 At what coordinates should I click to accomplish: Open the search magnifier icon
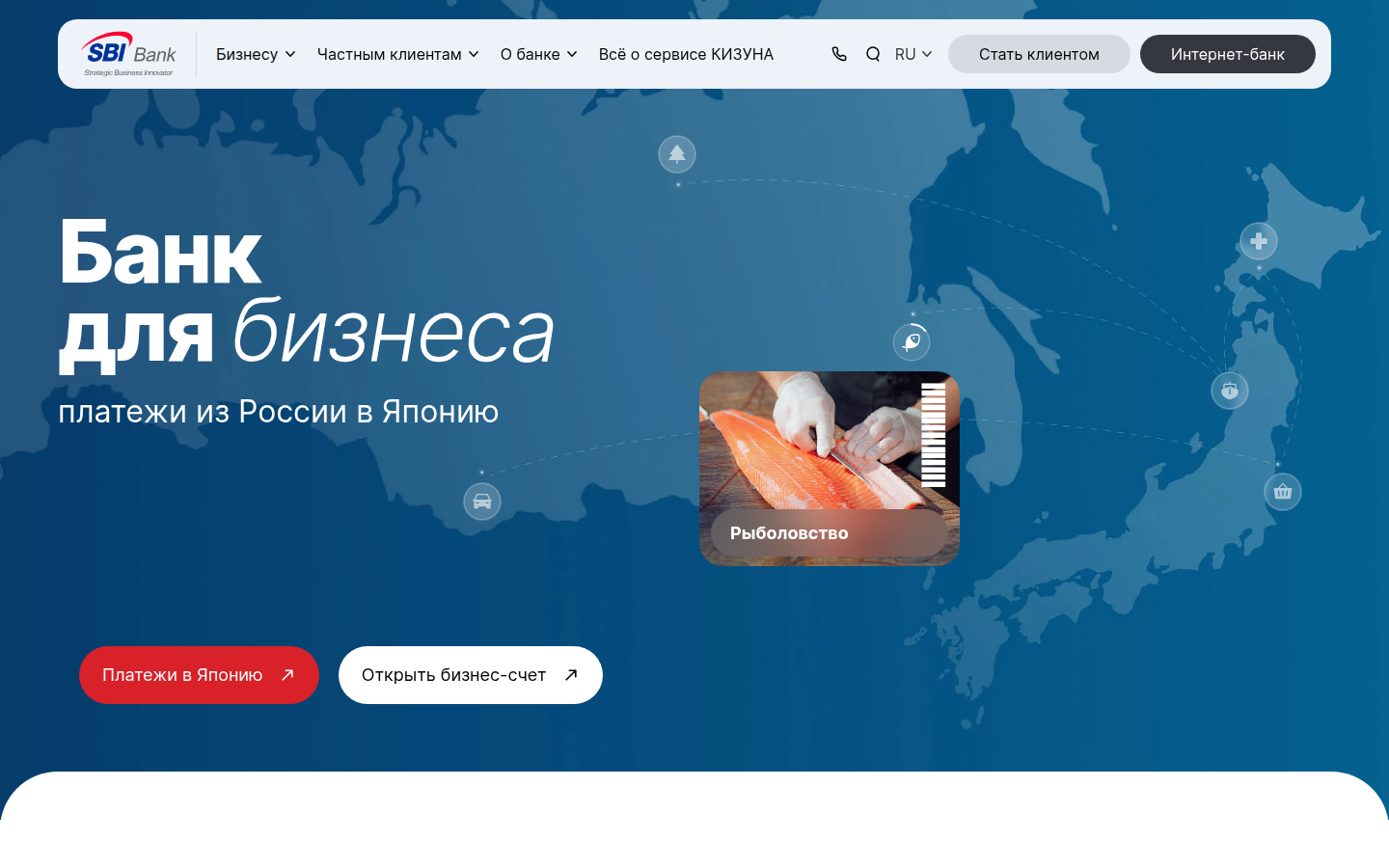coord(873,54)
